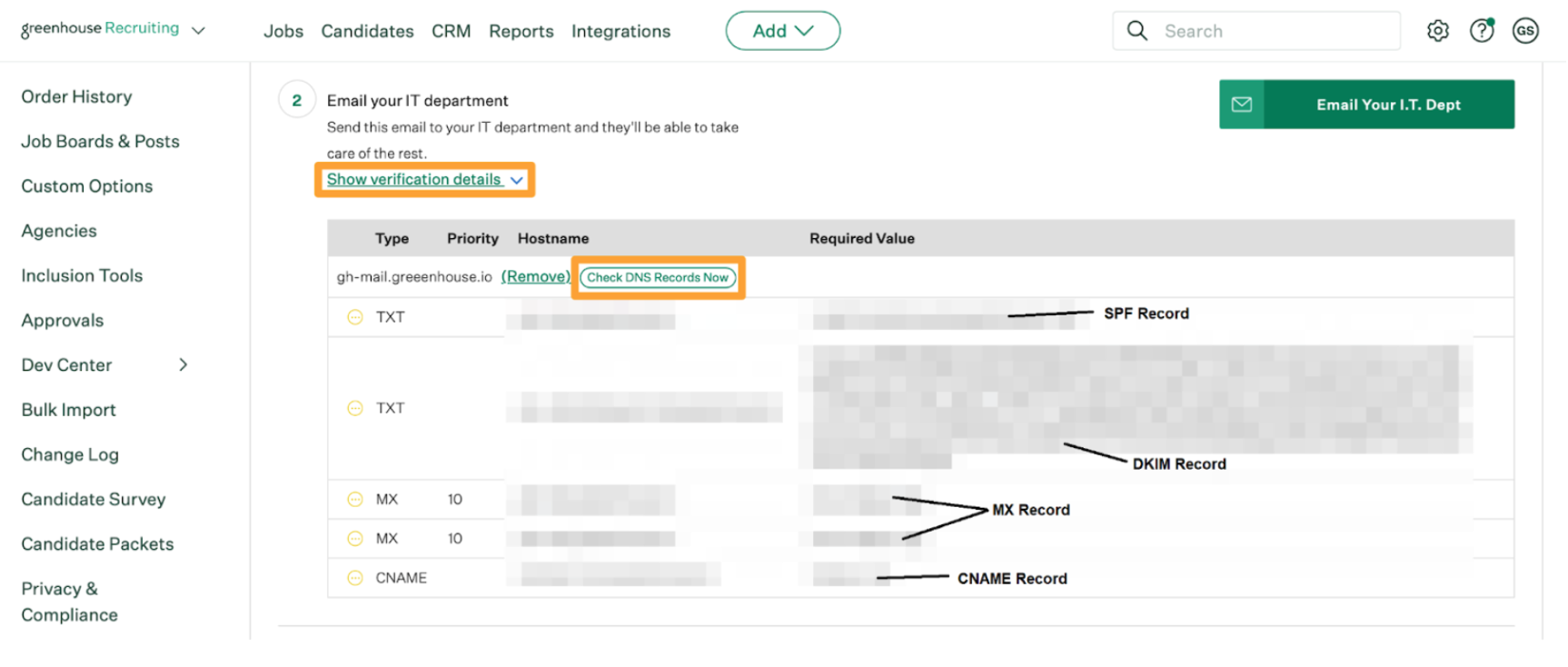This screenshot has width=1568, height=667.
Task: Expand the Add dropdown button
Action: [x=782, y=31]
